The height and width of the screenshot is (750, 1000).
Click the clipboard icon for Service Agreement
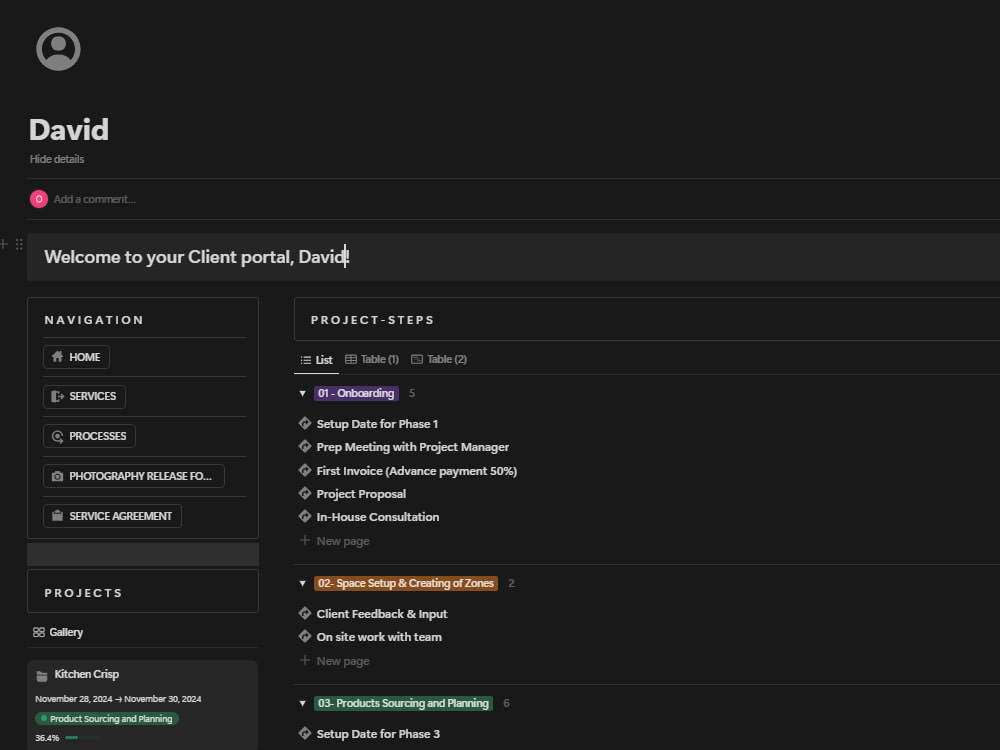click(x=57, y=516)
